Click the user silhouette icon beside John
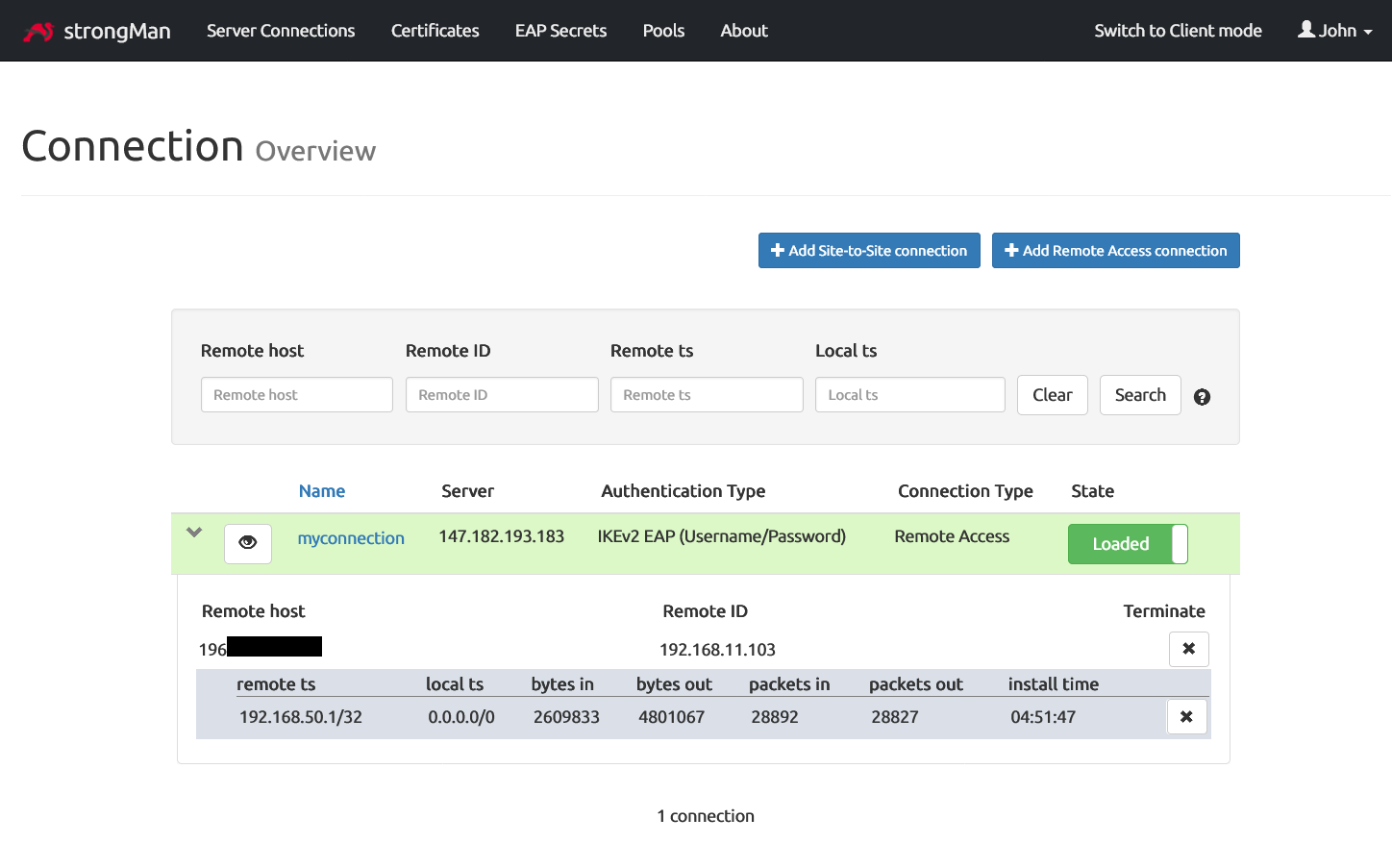Screen dimensions: 1392x868 1307,30
